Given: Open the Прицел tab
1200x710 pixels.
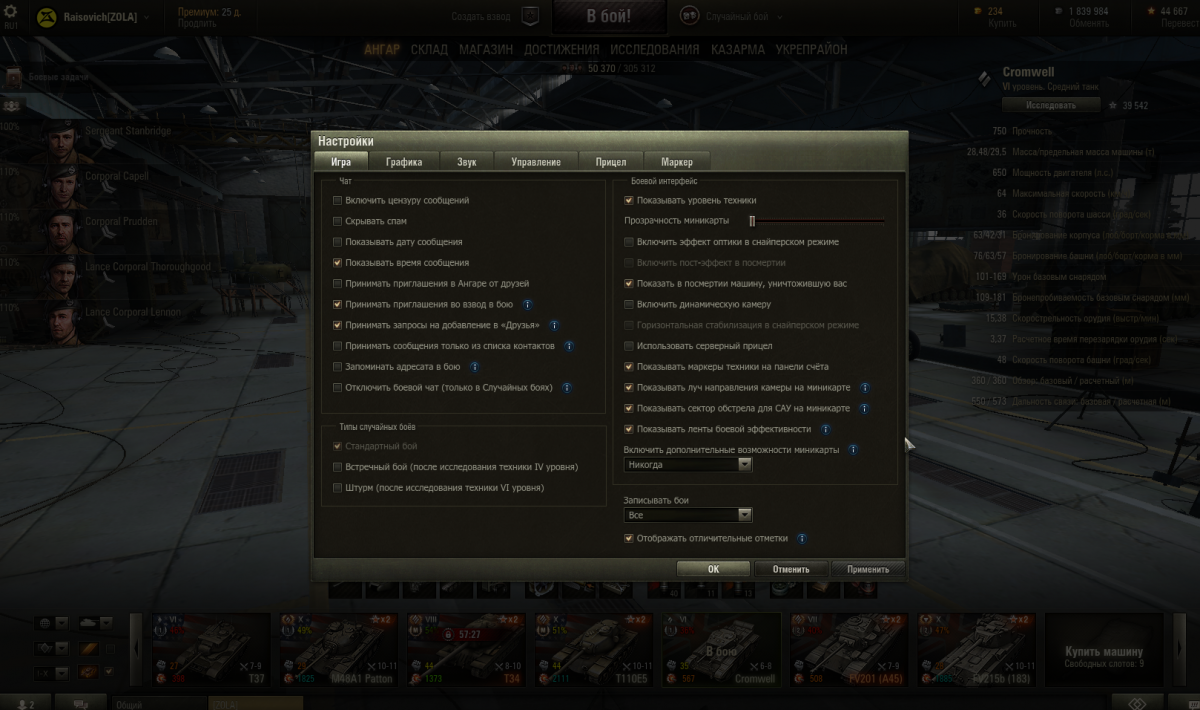Looking at the screenshot, I should coord(611,162).
